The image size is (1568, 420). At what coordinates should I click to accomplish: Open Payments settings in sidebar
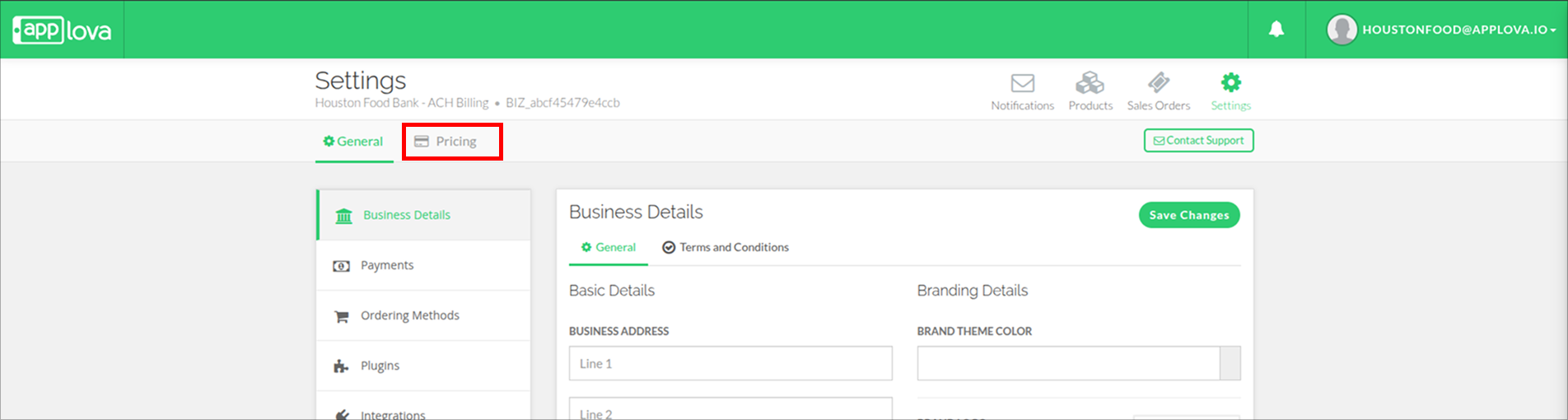pos(387,265)
